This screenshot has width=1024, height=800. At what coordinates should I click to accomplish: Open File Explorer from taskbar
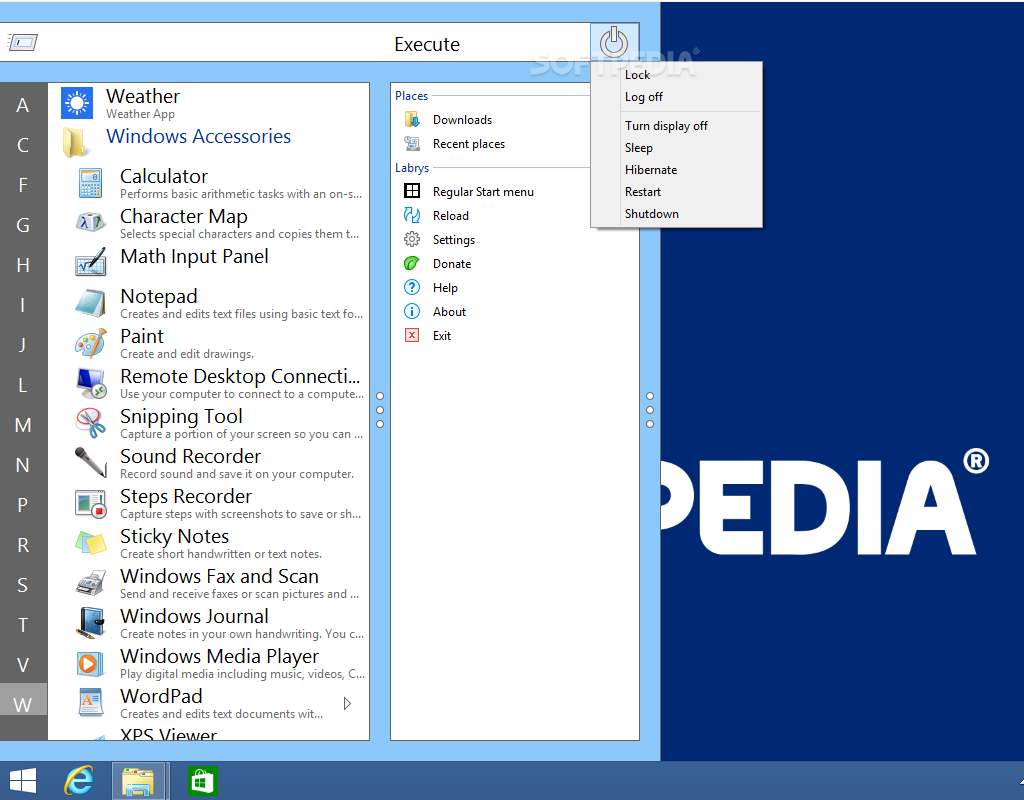point(138,781)
